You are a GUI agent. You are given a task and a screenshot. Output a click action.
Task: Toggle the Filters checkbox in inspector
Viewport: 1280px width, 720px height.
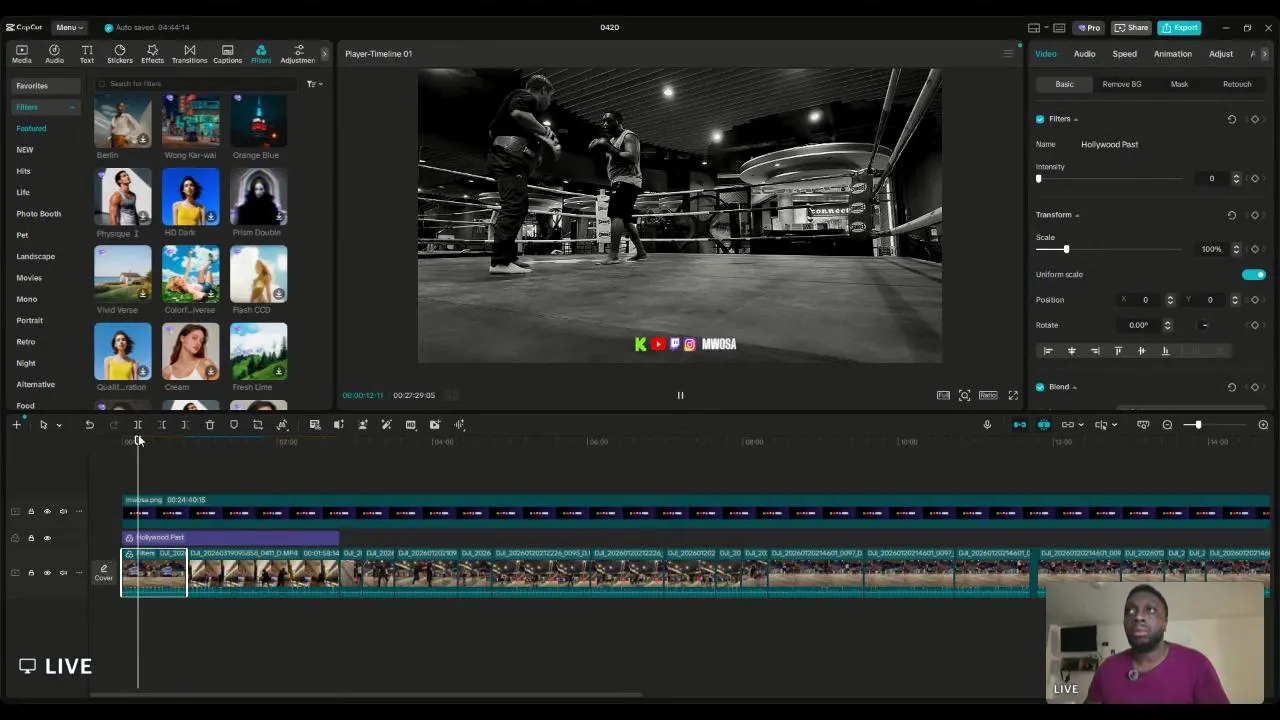[1040, 119]
